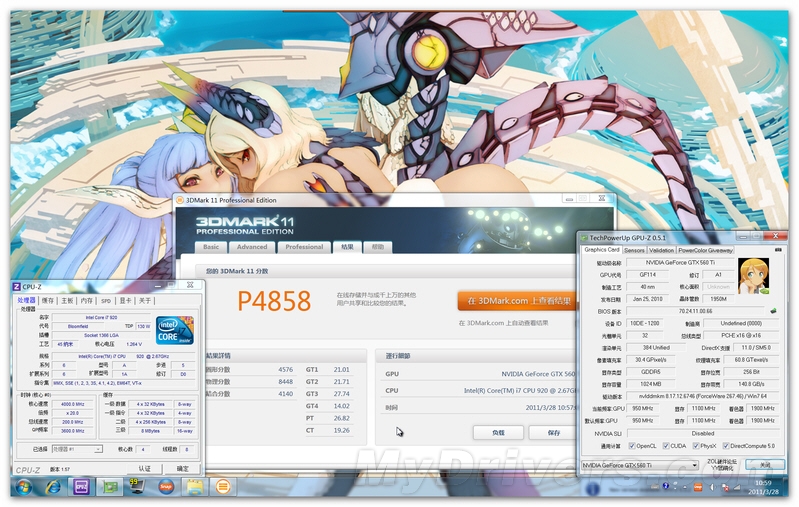This screenshot has height=507, width=799.
Task: Switch to the Validation tab in GPU-Z
Action: 661,250
